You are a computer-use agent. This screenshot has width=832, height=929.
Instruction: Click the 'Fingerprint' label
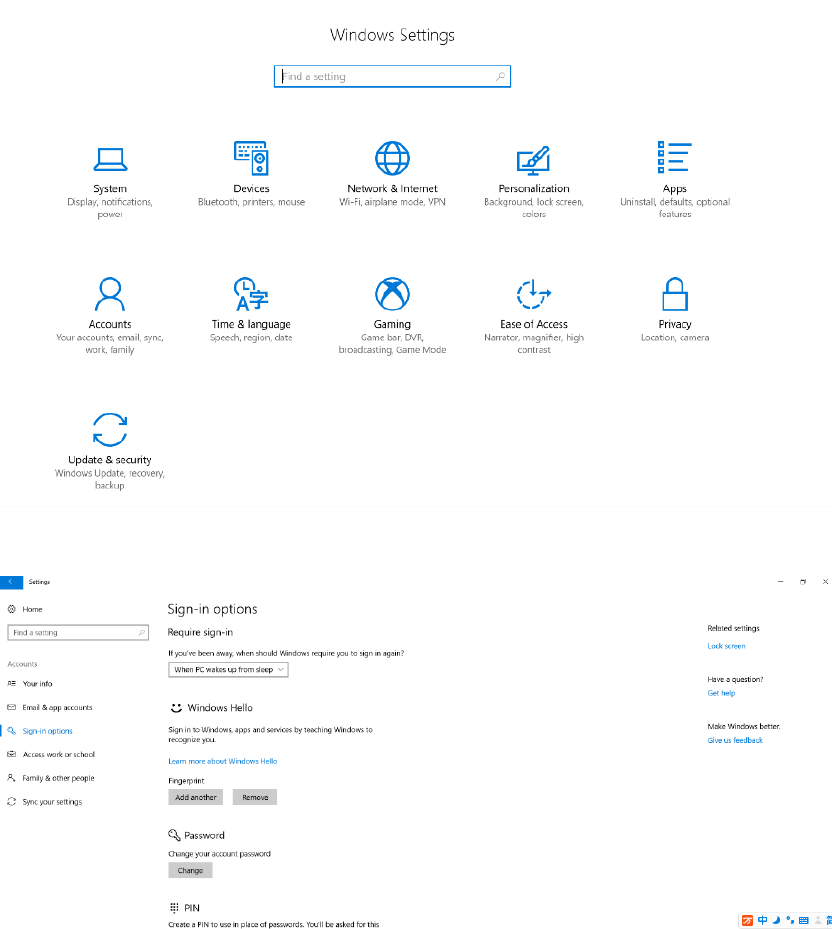coord(186,781)
